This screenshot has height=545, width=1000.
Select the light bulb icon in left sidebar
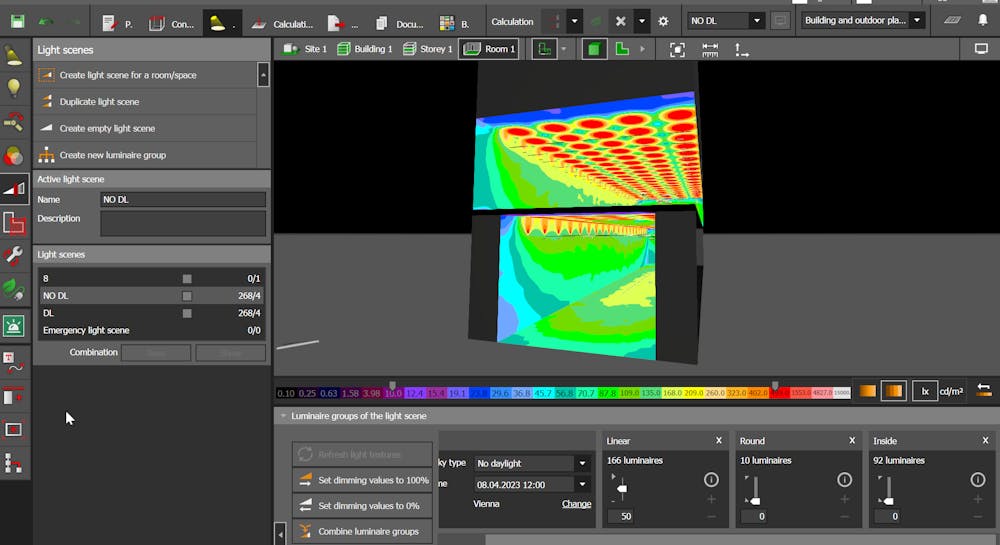[14, 88]
